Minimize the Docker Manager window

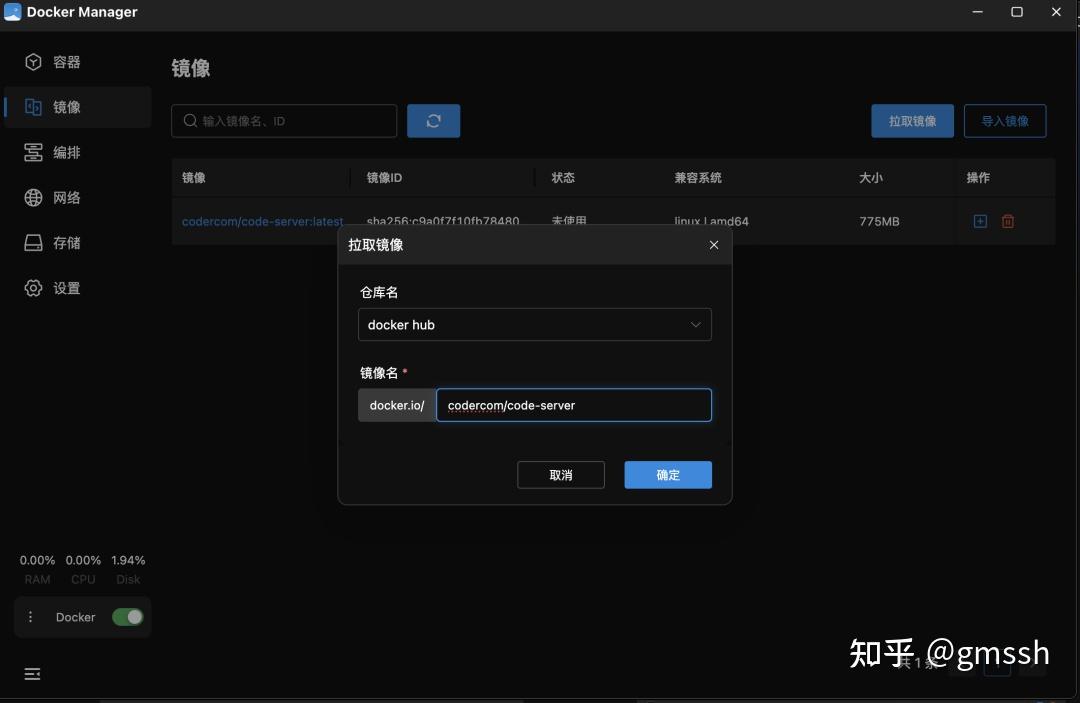pos(977,12)
